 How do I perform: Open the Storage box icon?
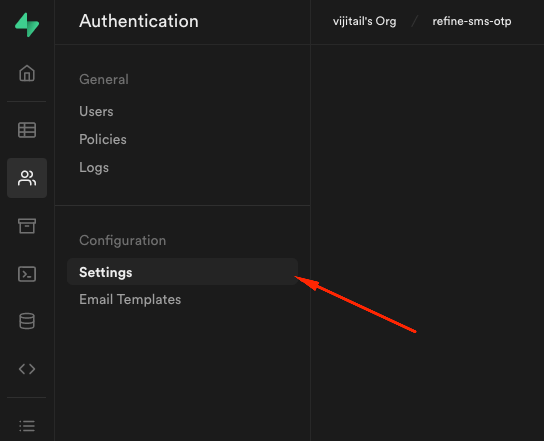(x=27, y=226)
